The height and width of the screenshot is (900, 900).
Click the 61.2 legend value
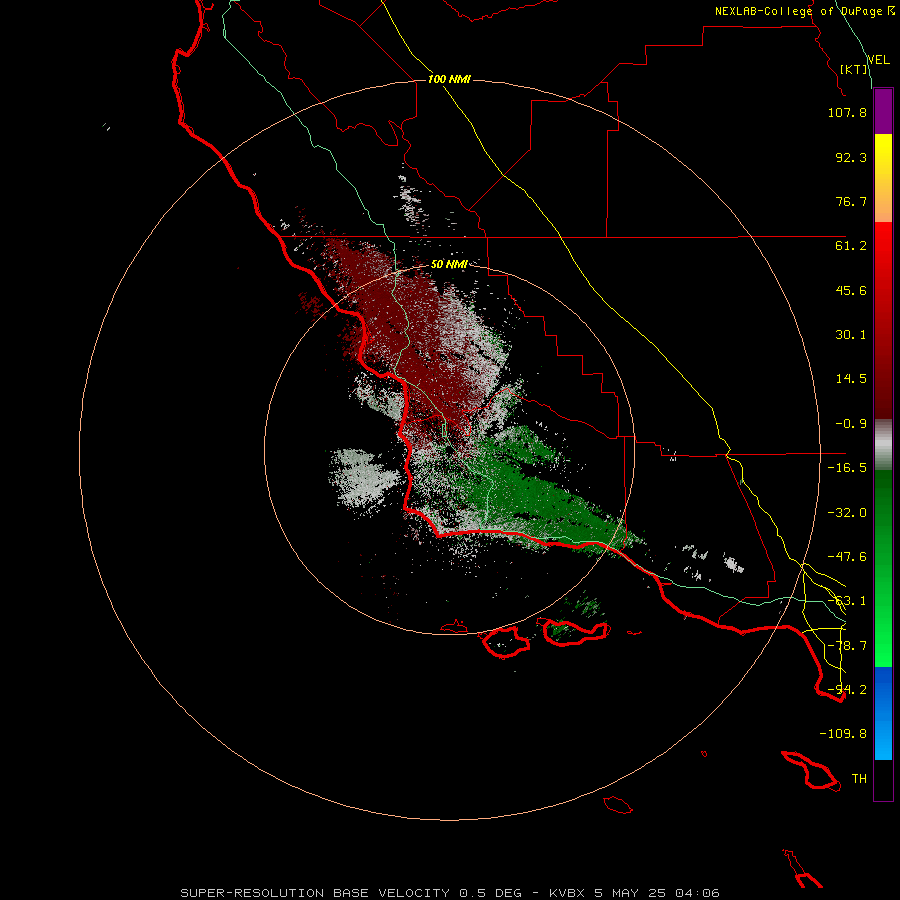(x=851, y=246)
